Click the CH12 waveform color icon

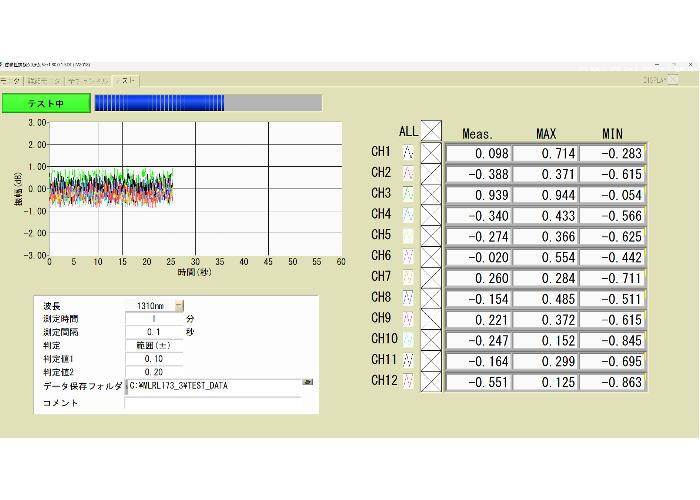pyautogui.click(x=408, y=380)
